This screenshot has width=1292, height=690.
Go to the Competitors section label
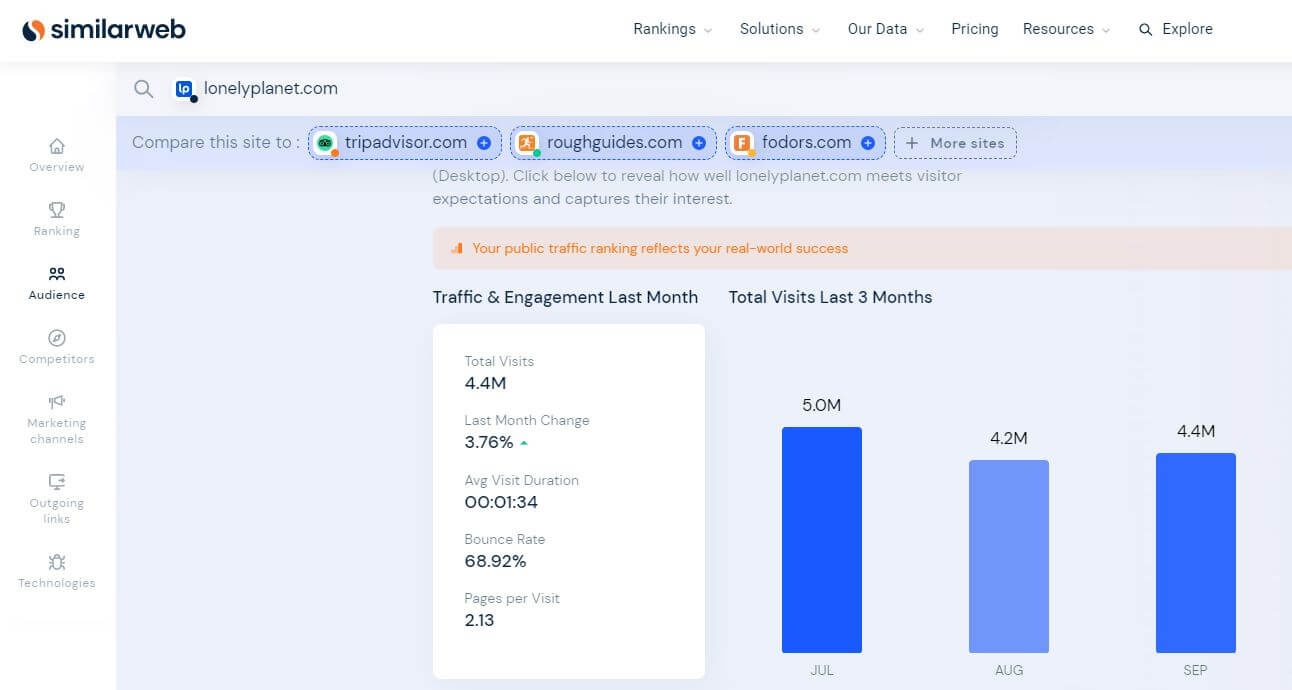pyautogui.click(x=57, y=359)
